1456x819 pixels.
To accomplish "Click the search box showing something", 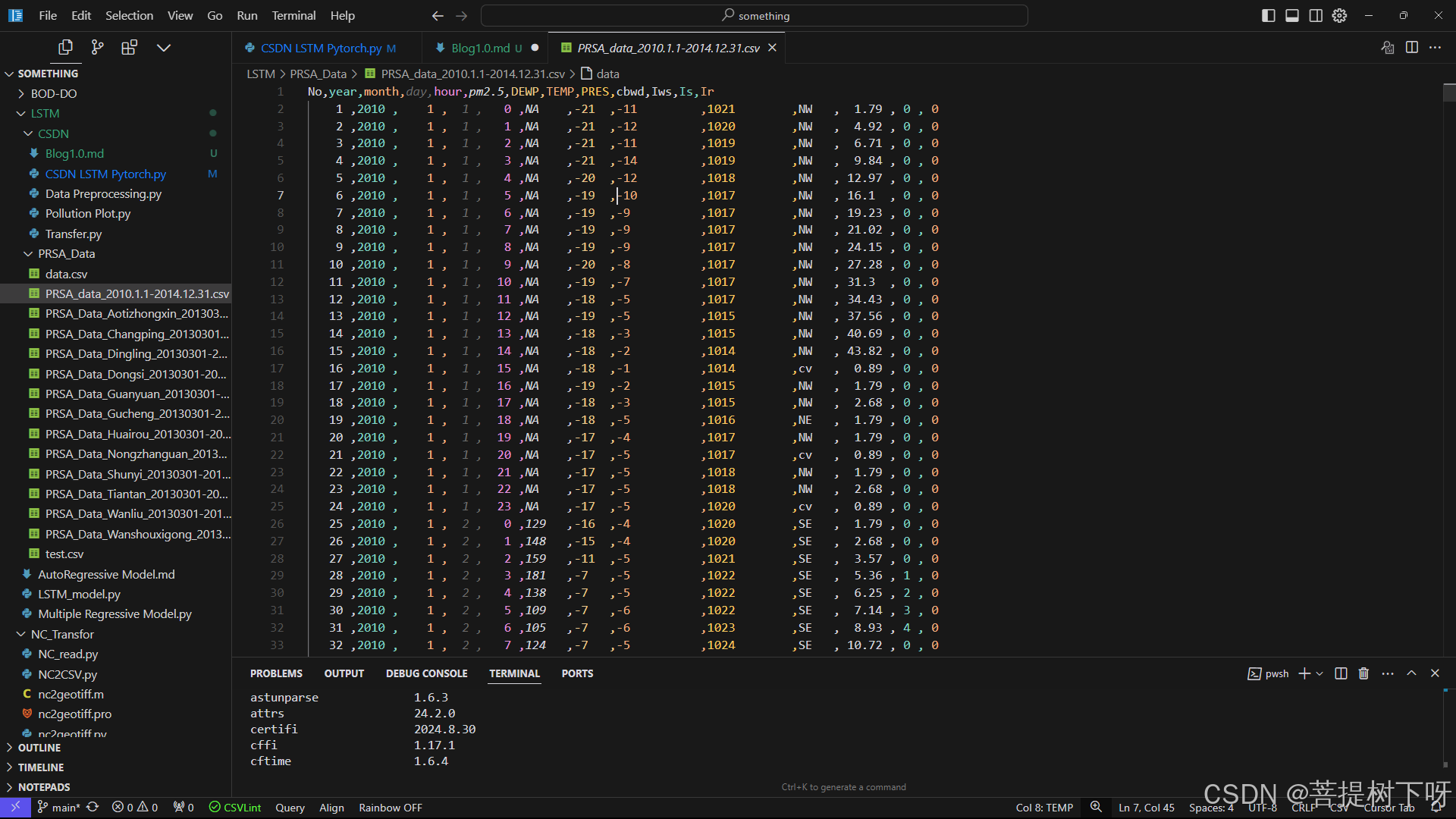I will coord(754,15).
